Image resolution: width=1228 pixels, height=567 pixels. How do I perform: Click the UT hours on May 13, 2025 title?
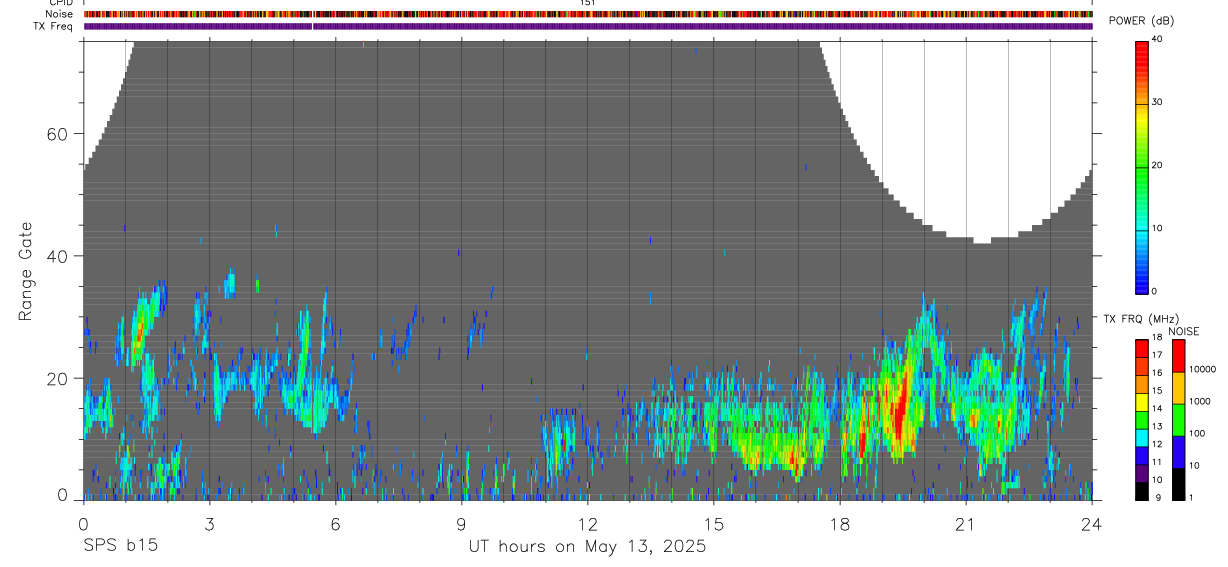point(588,546)
